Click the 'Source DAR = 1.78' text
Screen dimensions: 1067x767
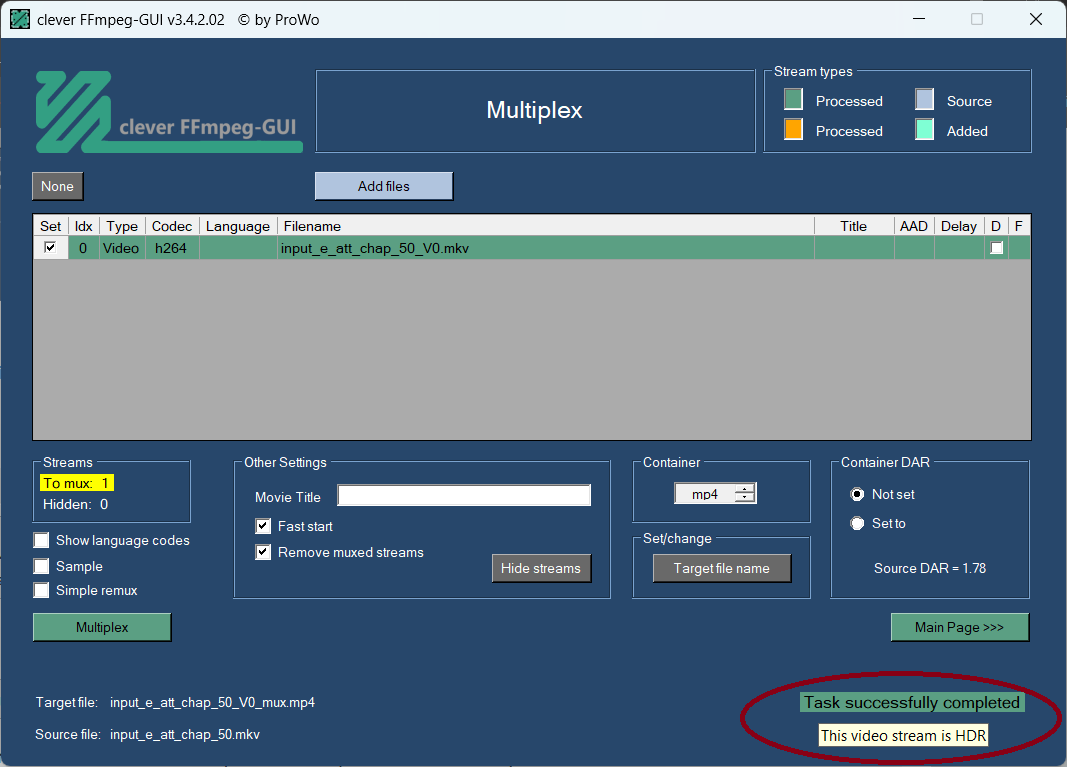point(930,568)
